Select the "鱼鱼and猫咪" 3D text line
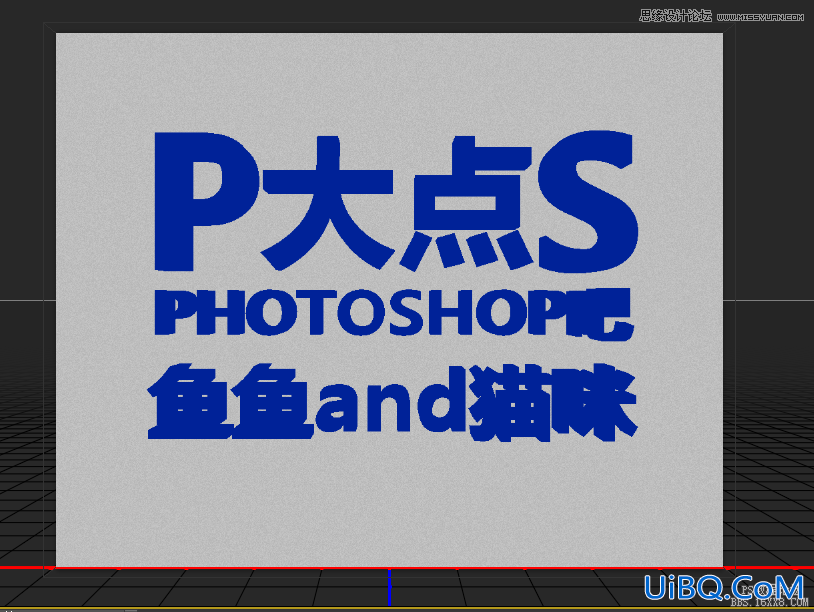 pyautogui.click(x=392, y=402)
